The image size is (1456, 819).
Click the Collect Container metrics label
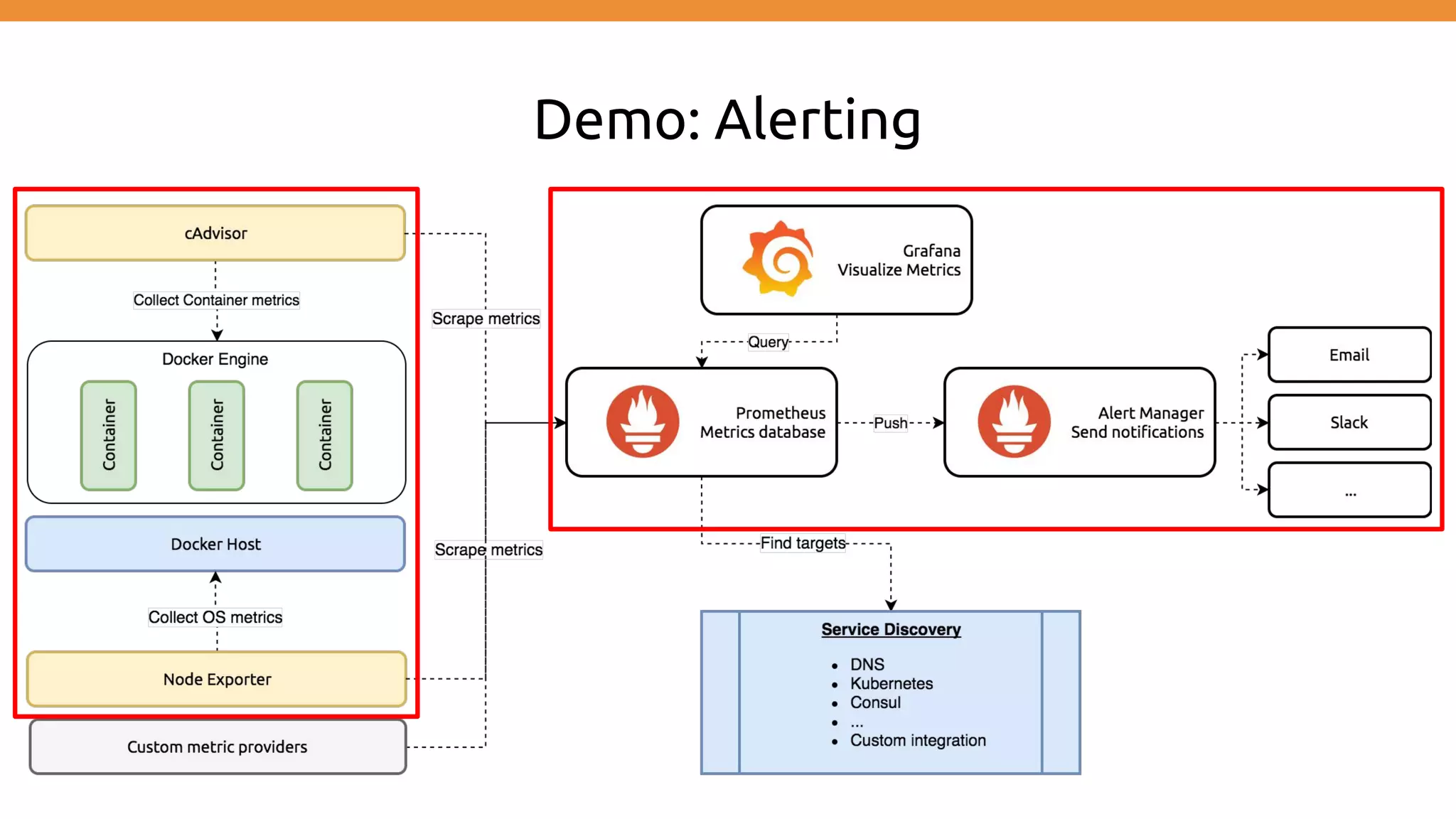pyautogui.click(x=216, y=300)
